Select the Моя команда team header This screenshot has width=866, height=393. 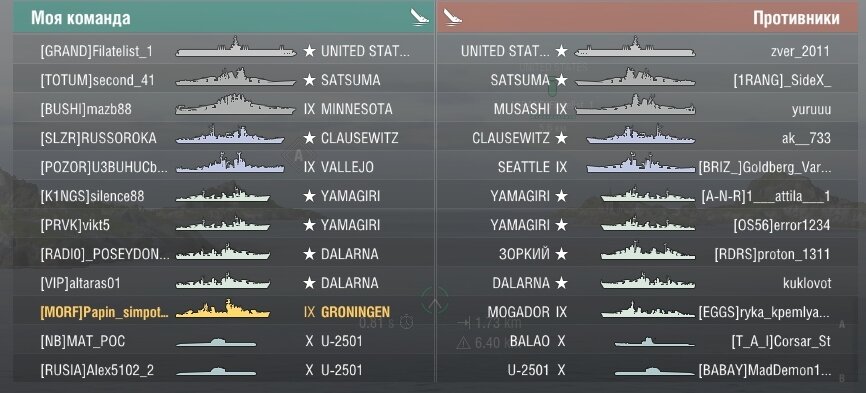point(224,17)
